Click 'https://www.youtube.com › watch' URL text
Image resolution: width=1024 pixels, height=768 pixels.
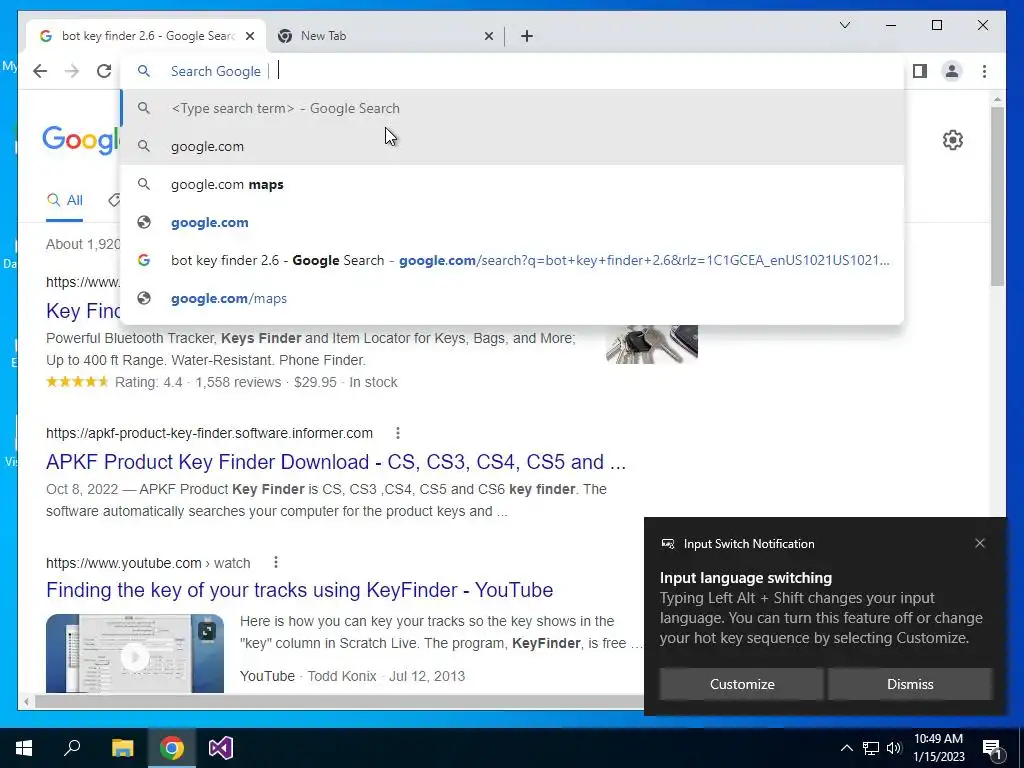(148, 562)
